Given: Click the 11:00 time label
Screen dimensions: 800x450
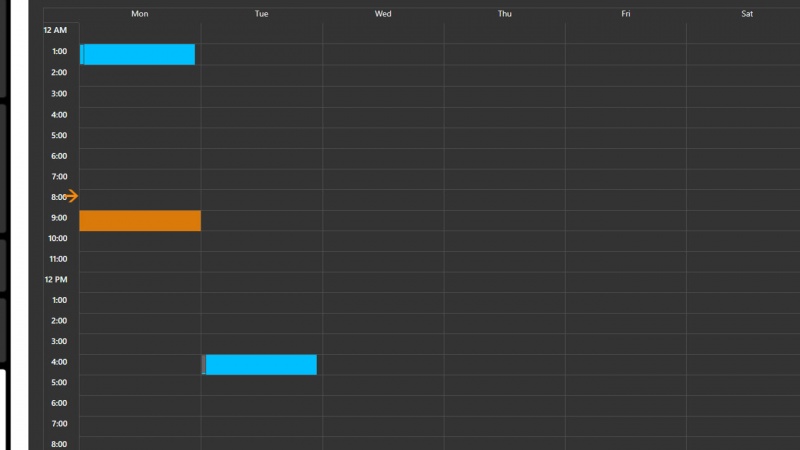Looking at the screenshot, I should (59, 259).
